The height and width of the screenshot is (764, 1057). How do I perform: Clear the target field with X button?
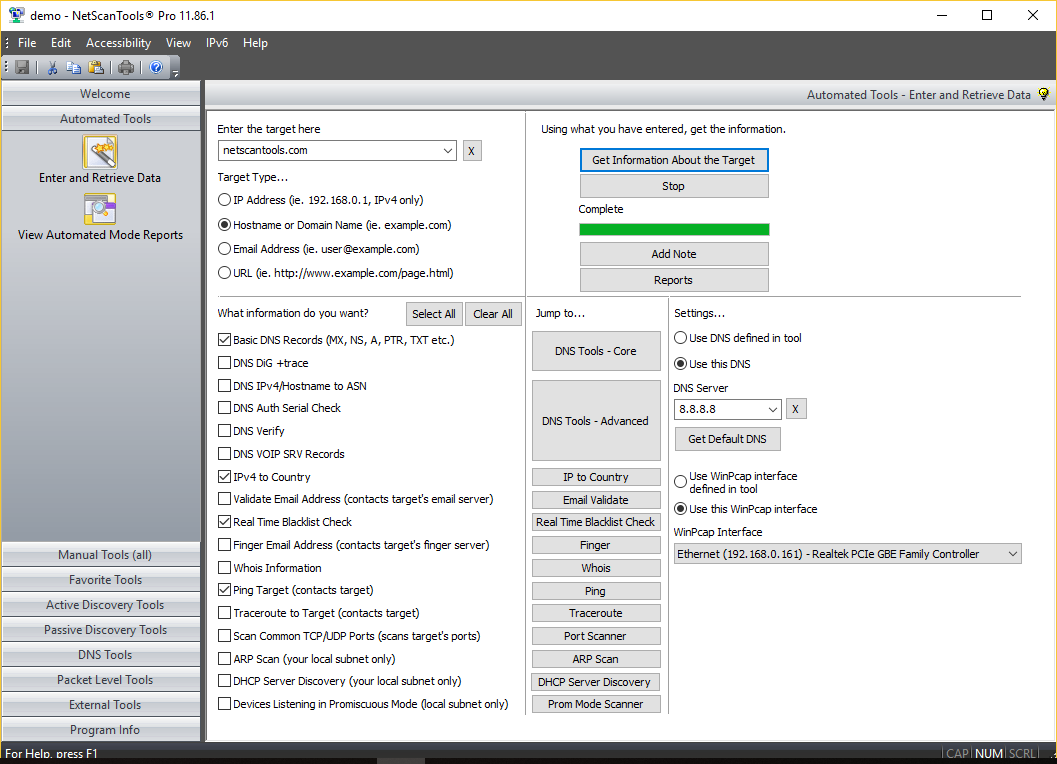point(472,151)
